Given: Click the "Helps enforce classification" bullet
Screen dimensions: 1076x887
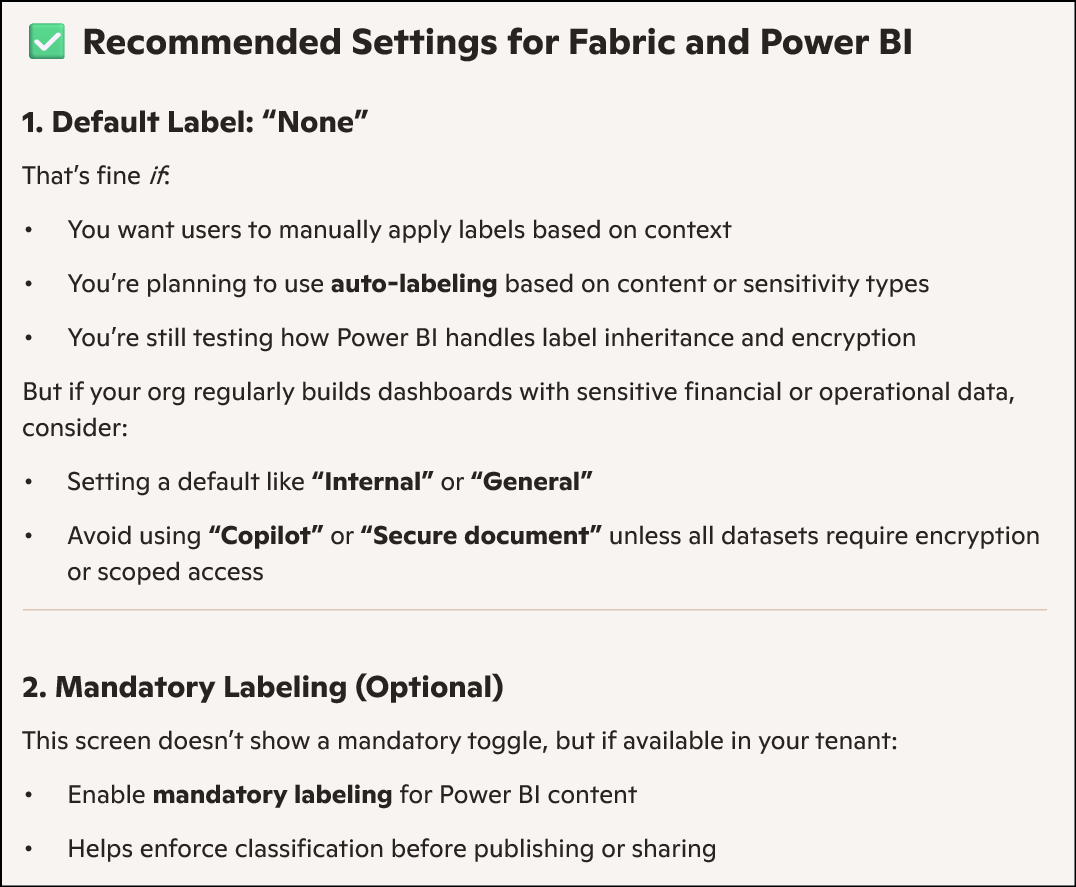Looking at the screenshot, I should click(391, 850).
